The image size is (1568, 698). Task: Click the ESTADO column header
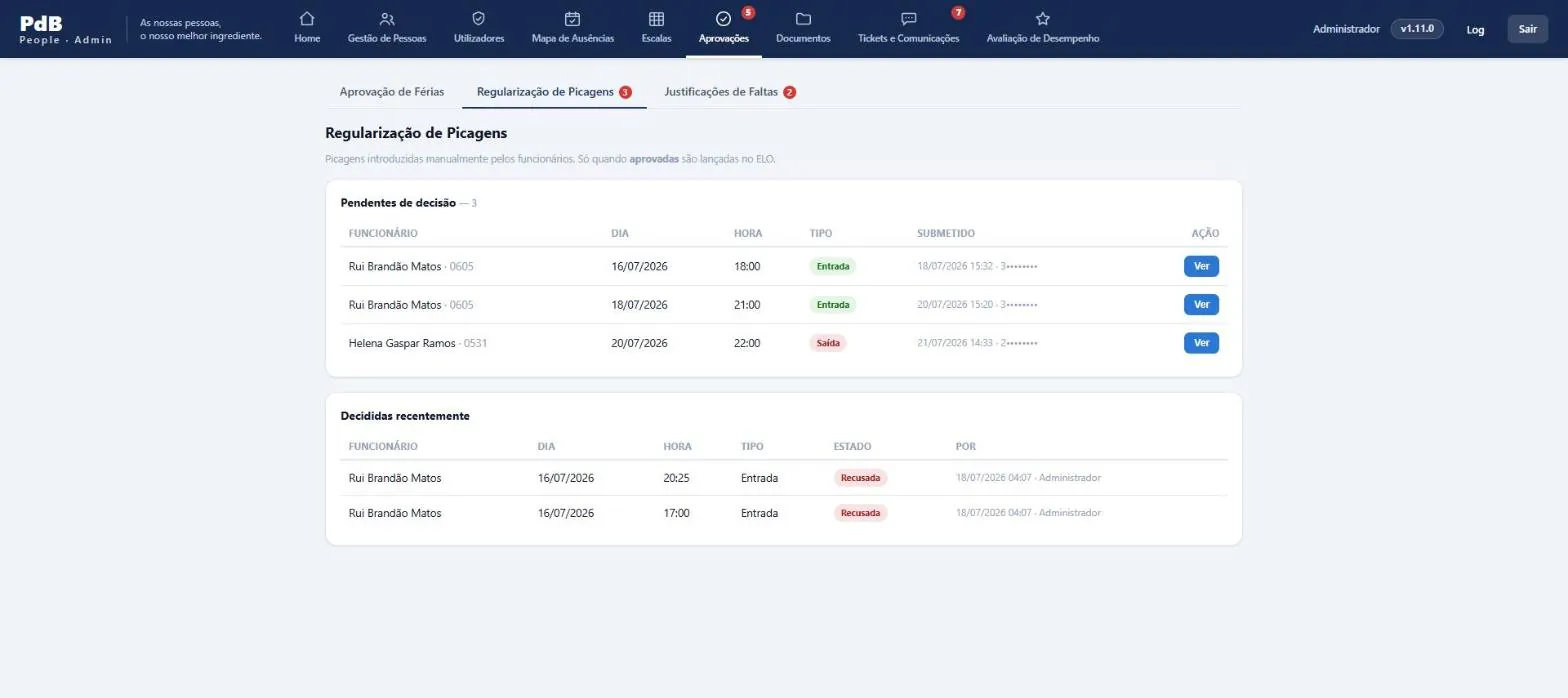pyautogui.click(x=852, y=446)
